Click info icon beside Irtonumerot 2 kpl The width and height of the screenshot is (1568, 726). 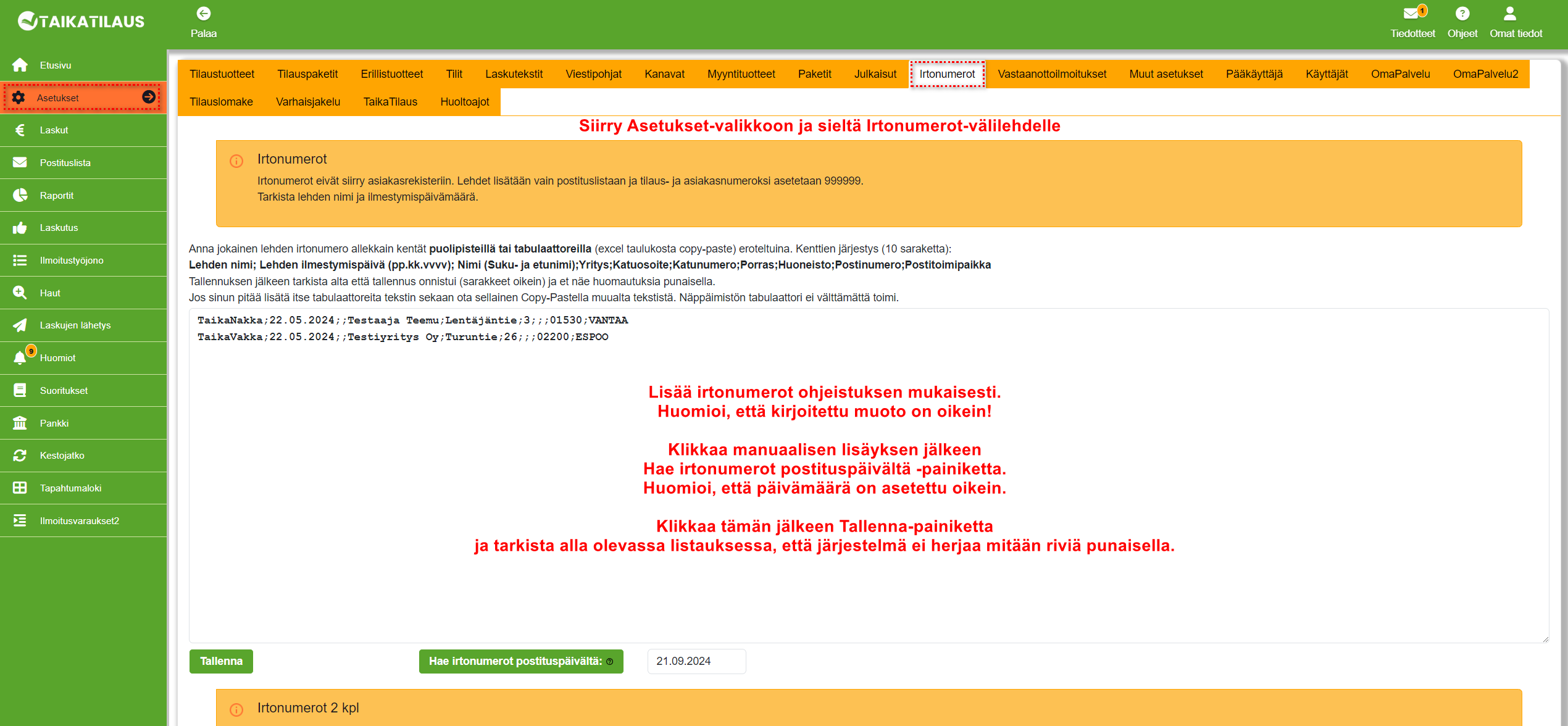coord(236,710)
